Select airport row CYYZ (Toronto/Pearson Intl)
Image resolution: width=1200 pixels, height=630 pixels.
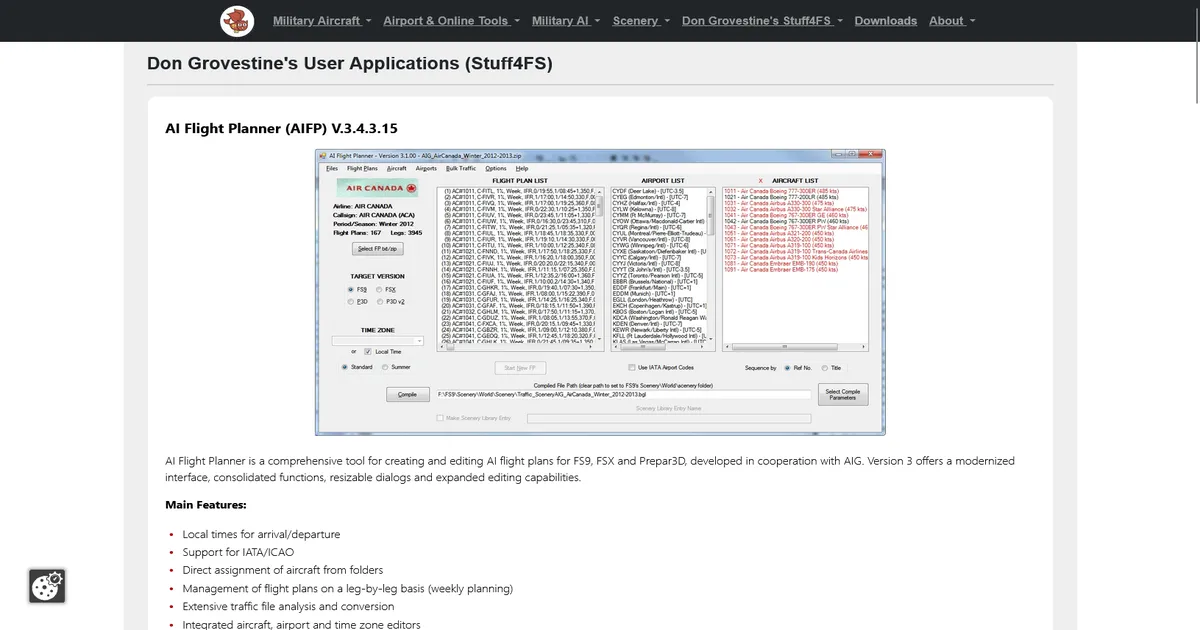point(658,275)
